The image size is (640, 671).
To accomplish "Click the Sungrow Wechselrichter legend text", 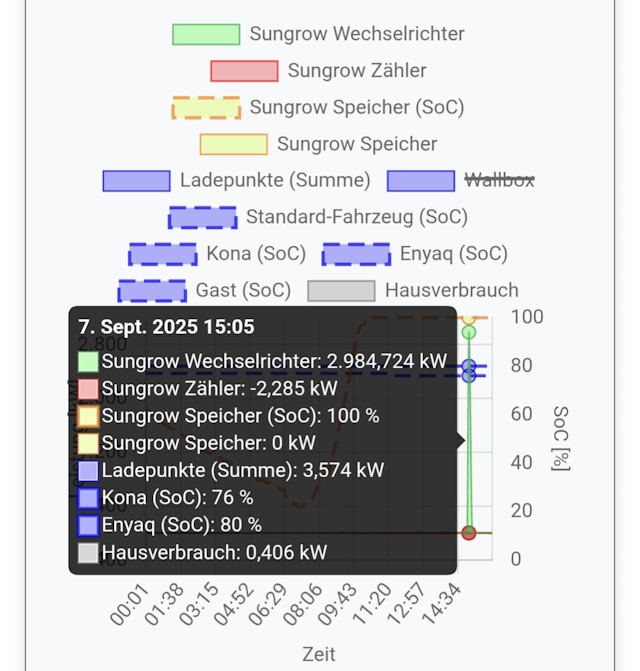I will click(x=357, y=34).
